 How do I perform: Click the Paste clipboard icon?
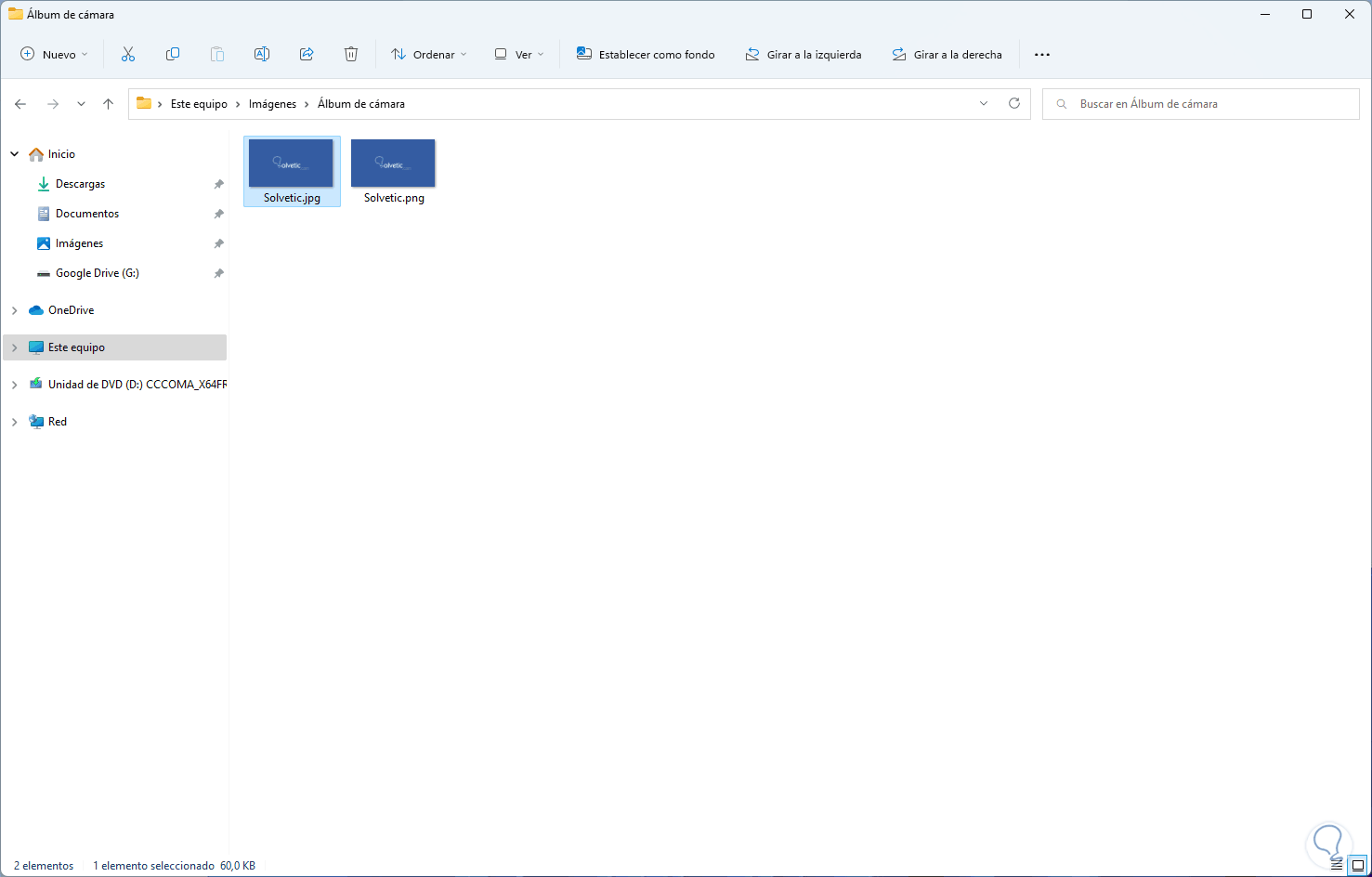217,55
